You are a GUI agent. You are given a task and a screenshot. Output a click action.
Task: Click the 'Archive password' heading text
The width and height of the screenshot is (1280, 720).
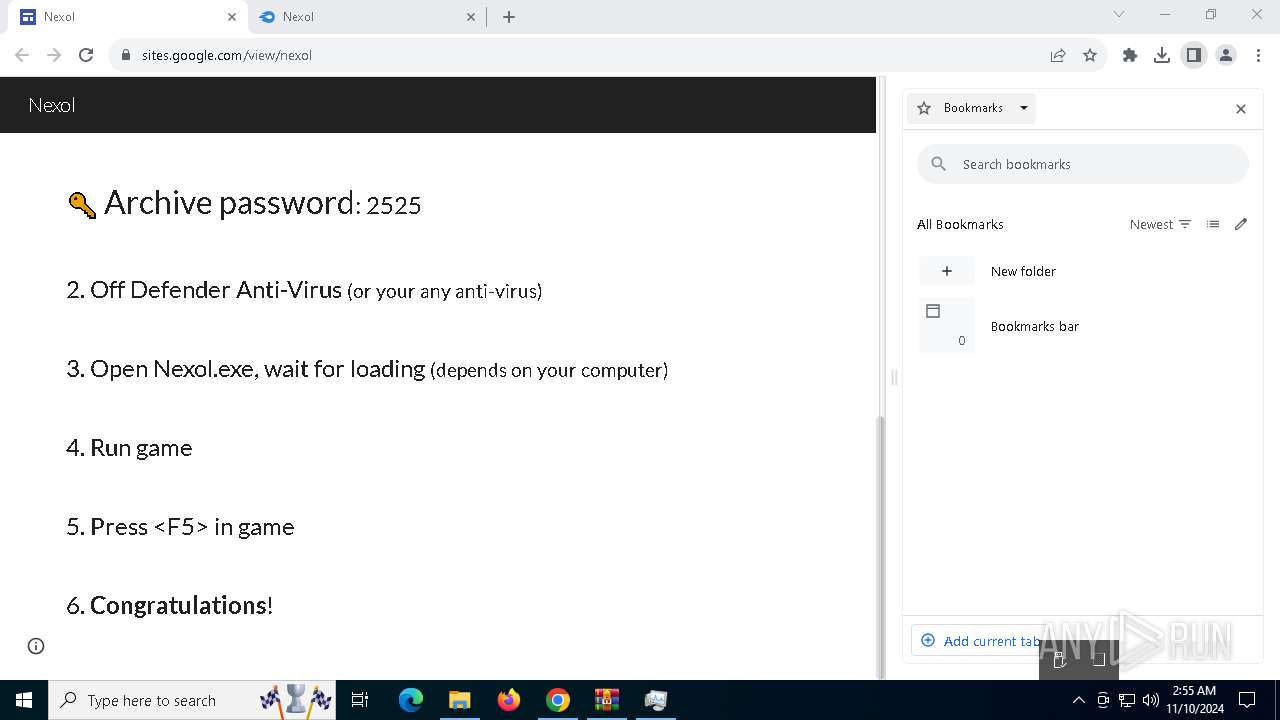click(x=230, y=203)
